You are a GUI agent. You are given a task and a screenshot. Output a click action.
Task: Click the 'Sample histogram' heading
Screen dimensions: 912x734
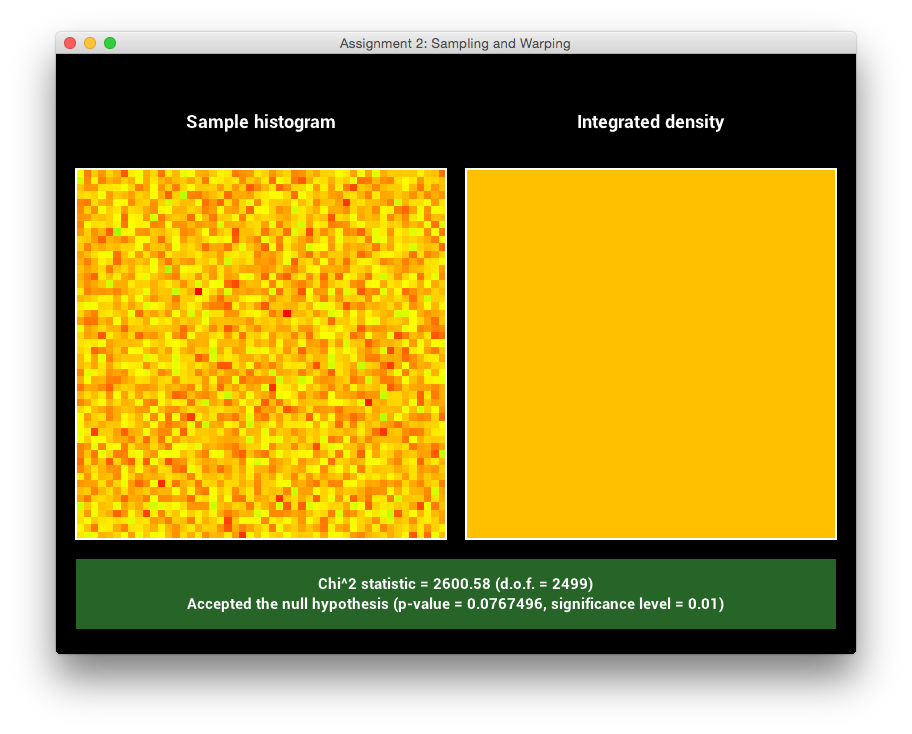261,122
